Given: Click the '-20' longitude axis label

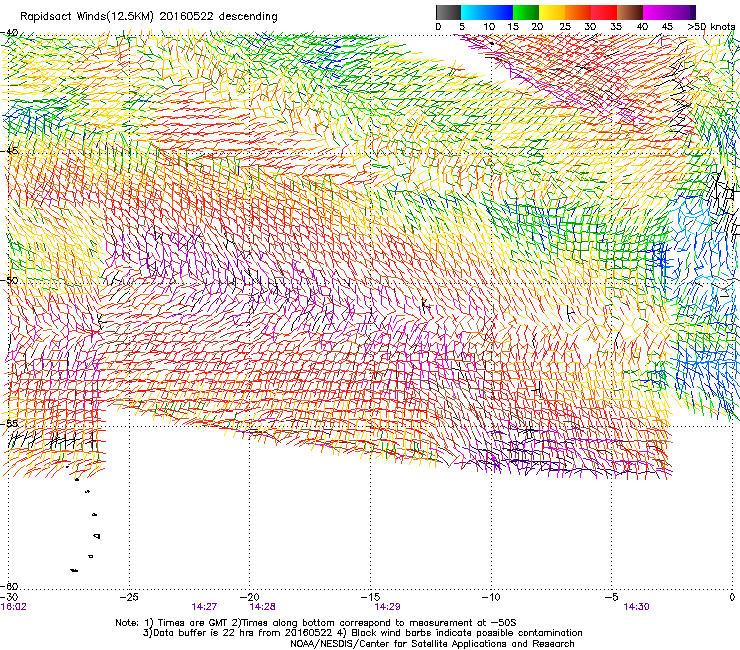Looking at the screenshot, I should [250, 597].
